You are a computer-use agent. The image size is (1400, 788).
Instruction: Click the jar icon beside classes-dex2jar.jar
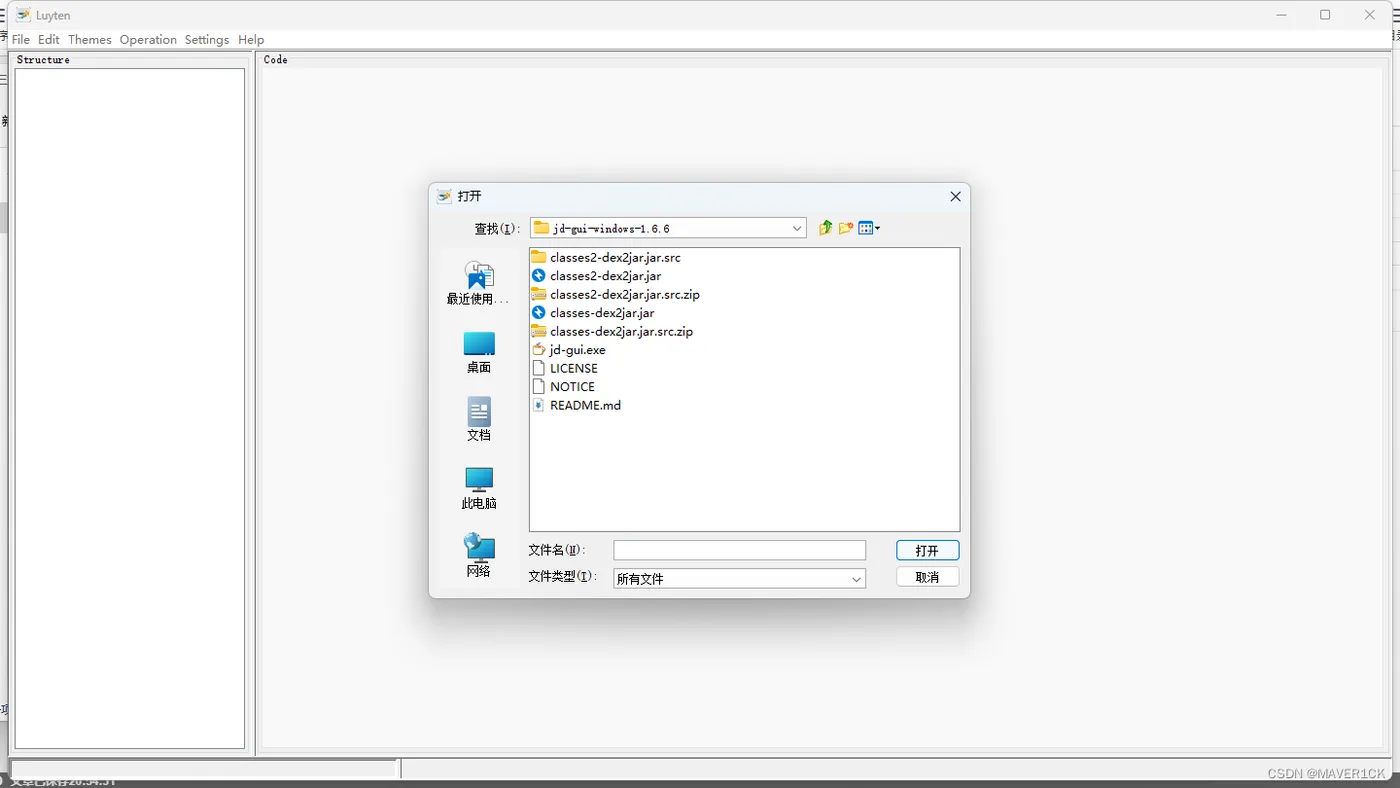click(x=539, y=312)
